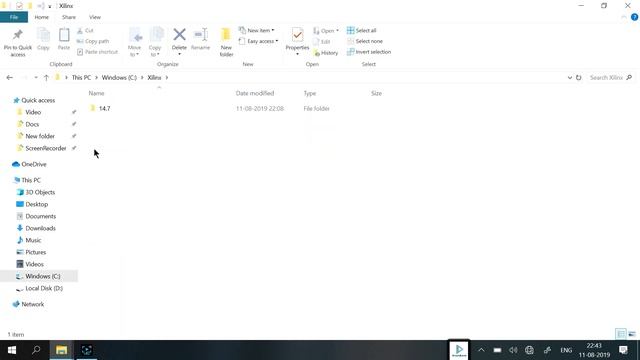
Task: Click Windows (C:) in the address path
Action: [119, 78]
